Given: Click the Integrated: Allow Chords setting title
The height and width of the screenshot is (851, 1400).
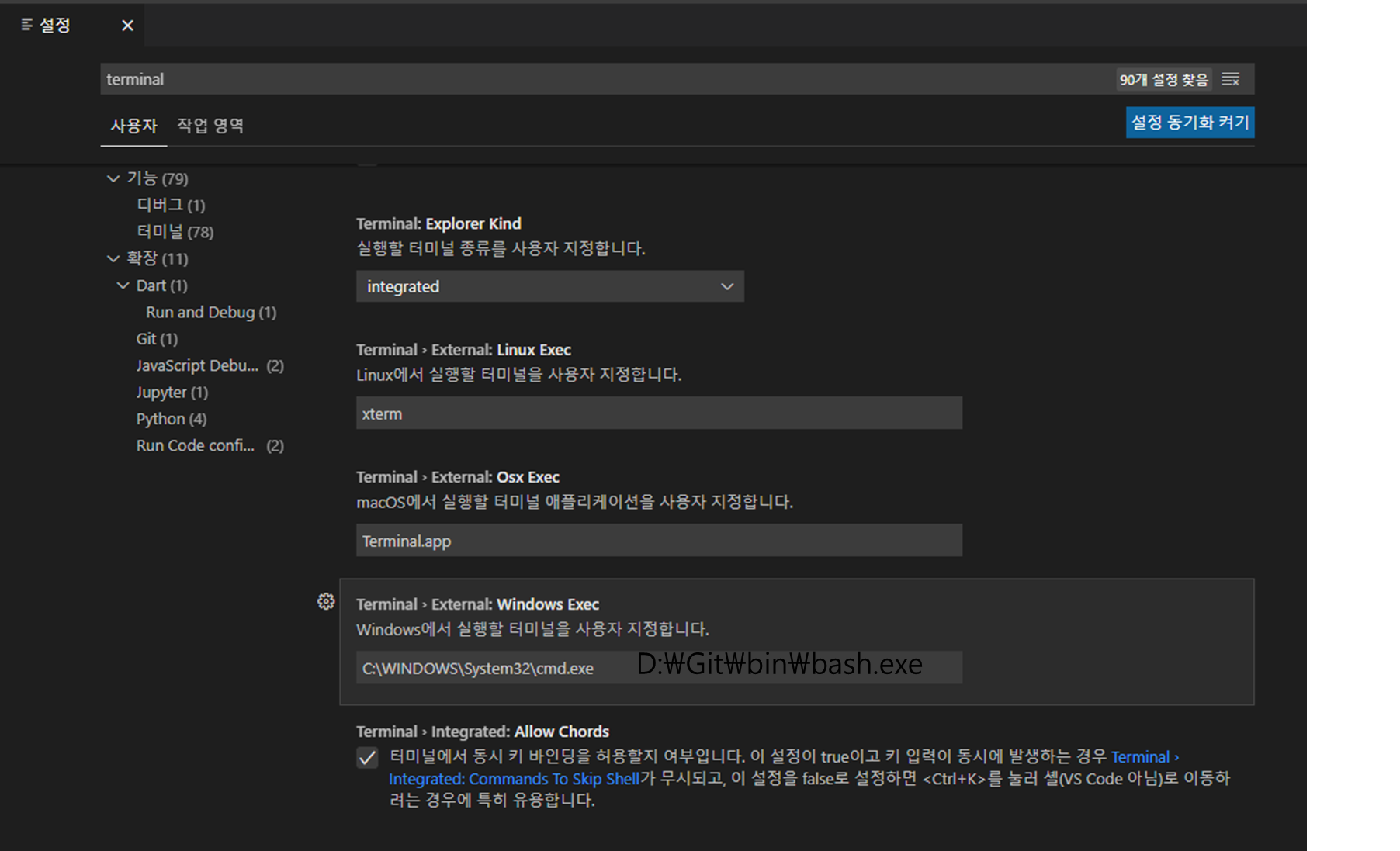Looking at the screenshot, I should click(483, 732).
